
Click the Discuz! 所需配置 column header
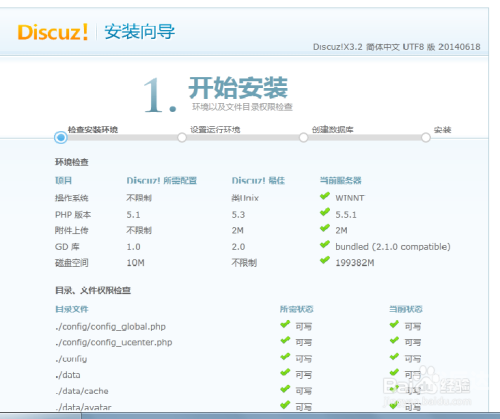(x=162, y=181)
